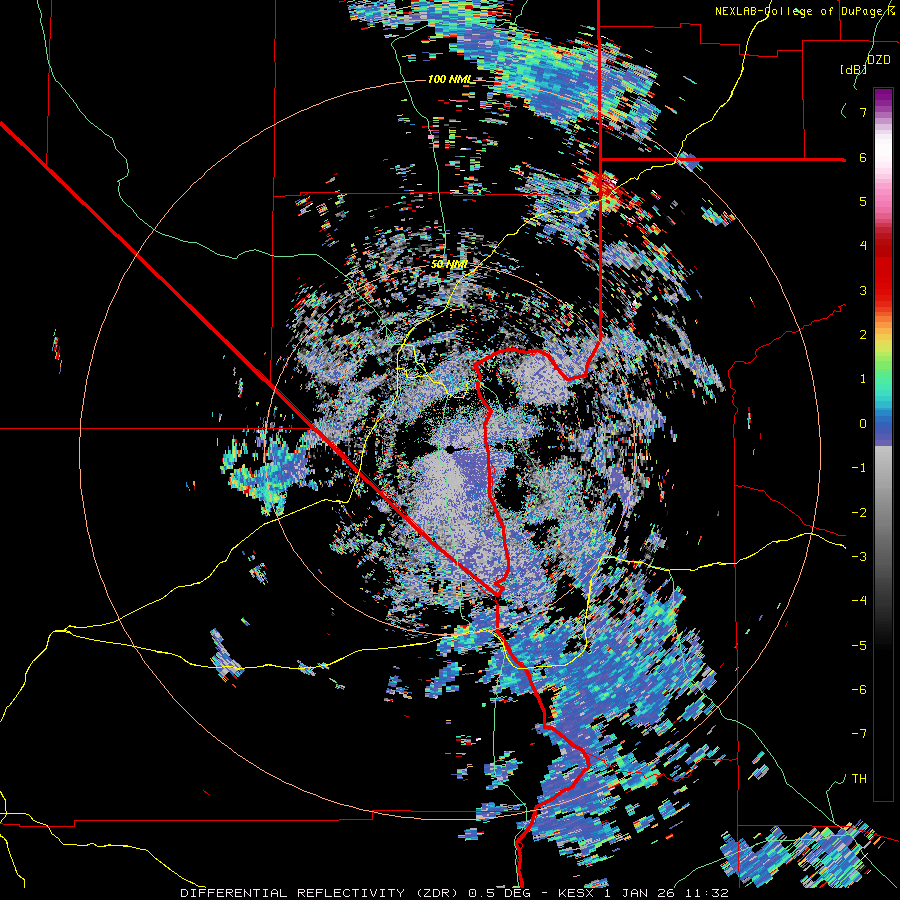Click the -1 value on the color scale
The image size is (900, 900).
point(859,468)
